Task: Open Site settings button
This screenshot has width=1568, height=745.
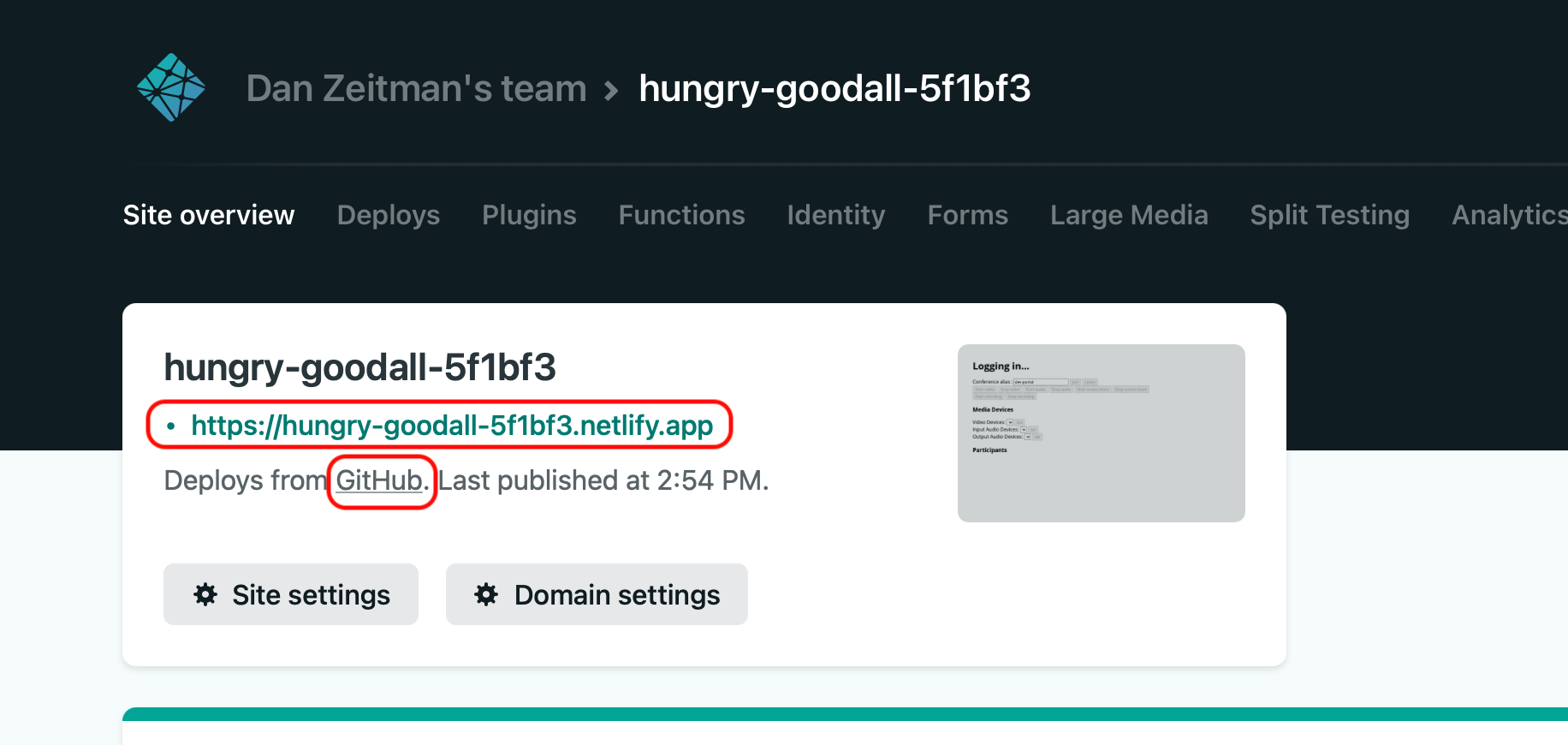Action: (x=291, y=594)
